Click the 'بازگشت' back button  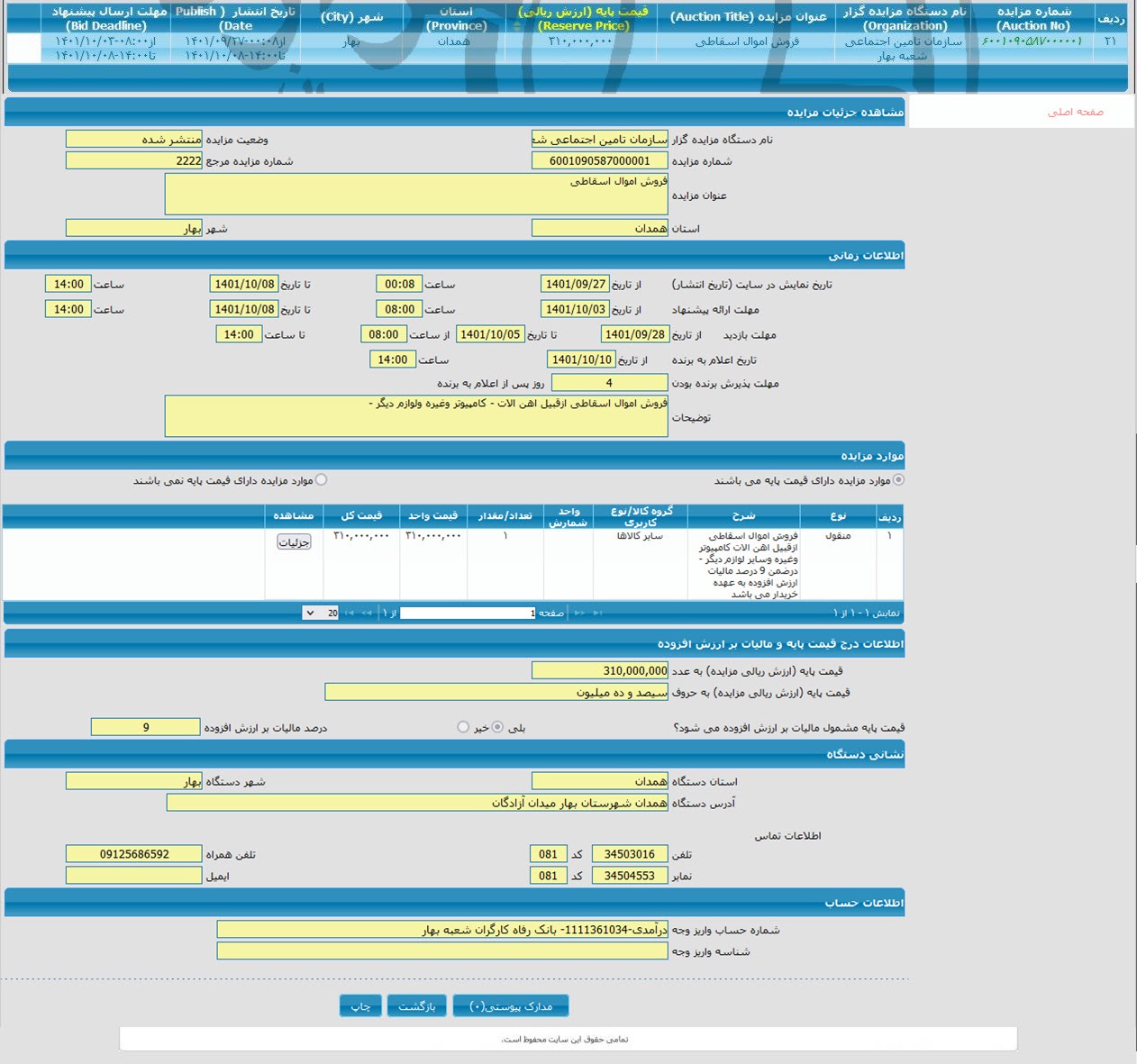417,1006
